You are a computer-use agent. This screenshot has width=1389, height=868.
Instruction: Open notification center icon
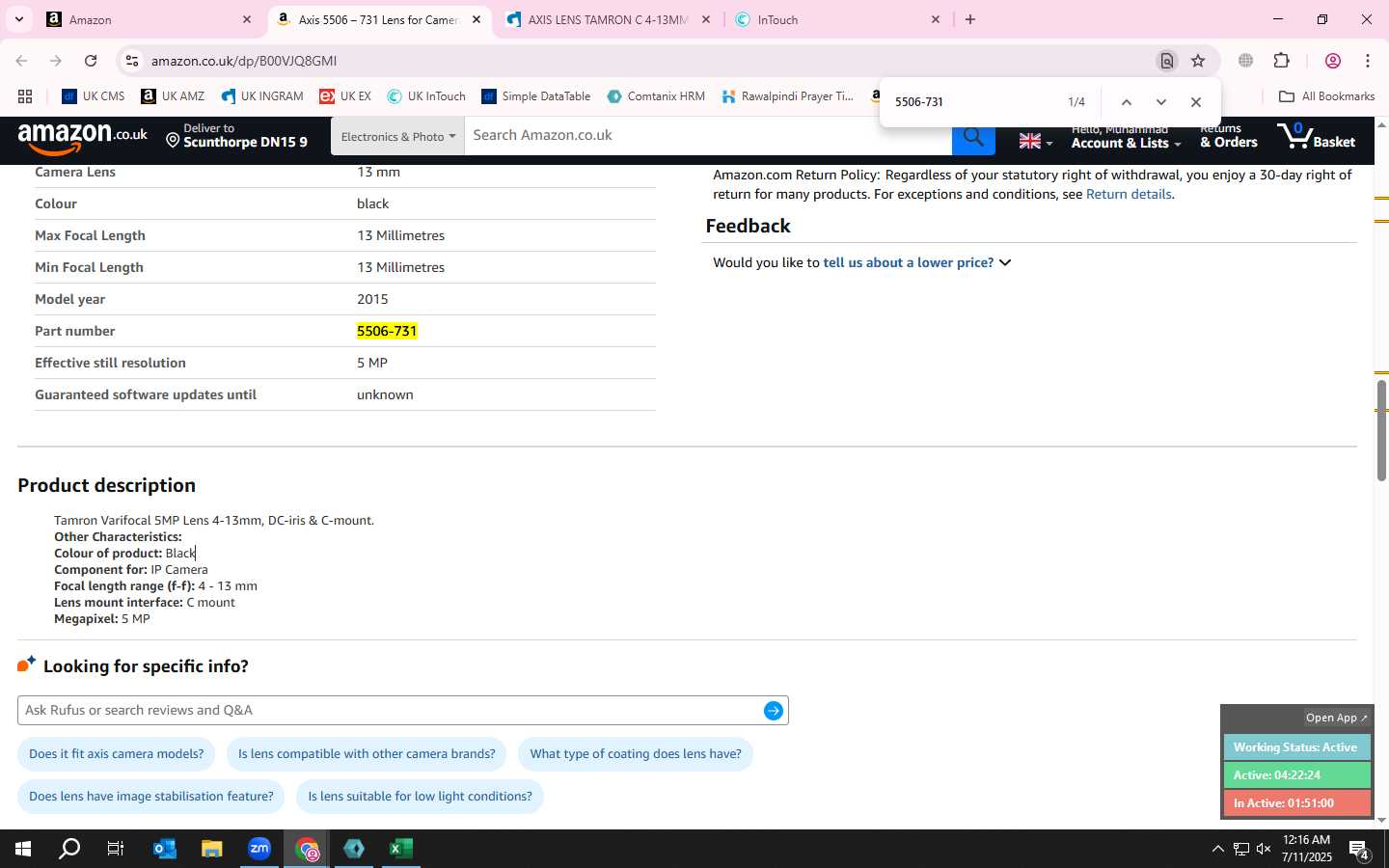pyautogui.click(x=1360, y=850)
